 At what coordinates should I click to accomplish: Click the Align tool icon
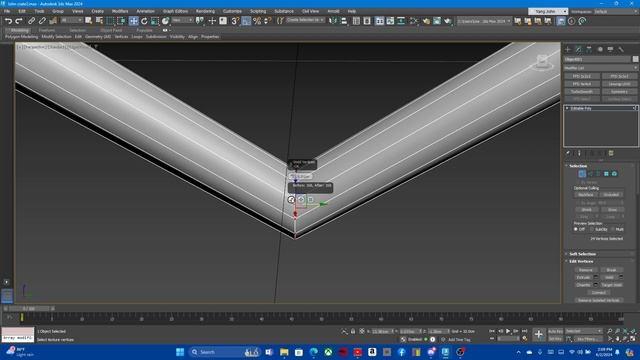click(x=344, y=21)
